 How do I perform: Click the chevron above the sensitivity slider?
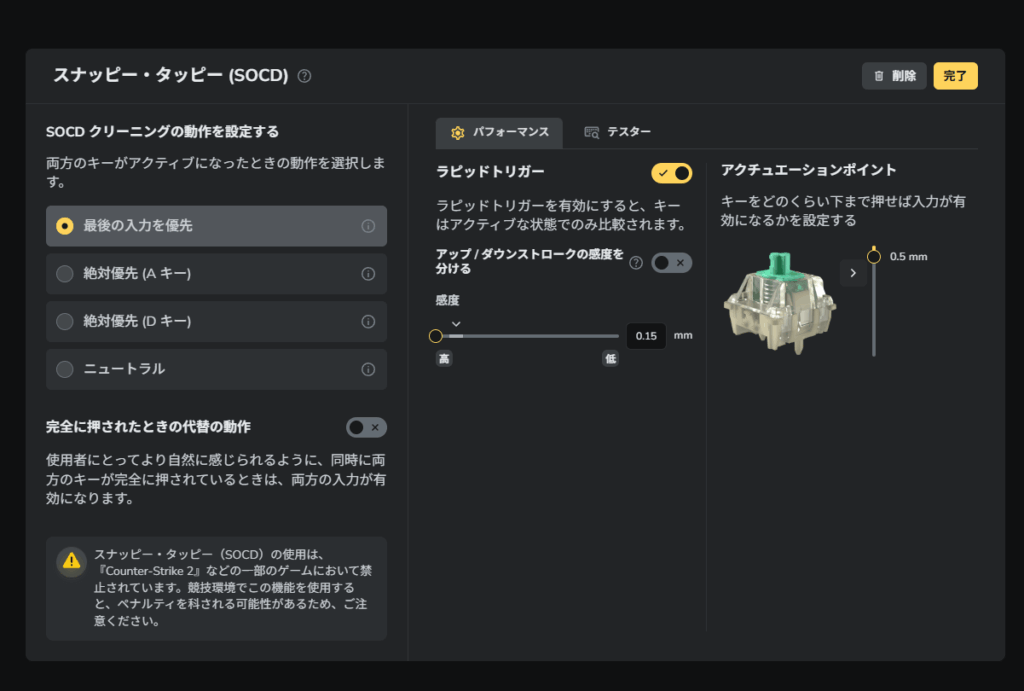pyautogui.click(x=456, y=323)
